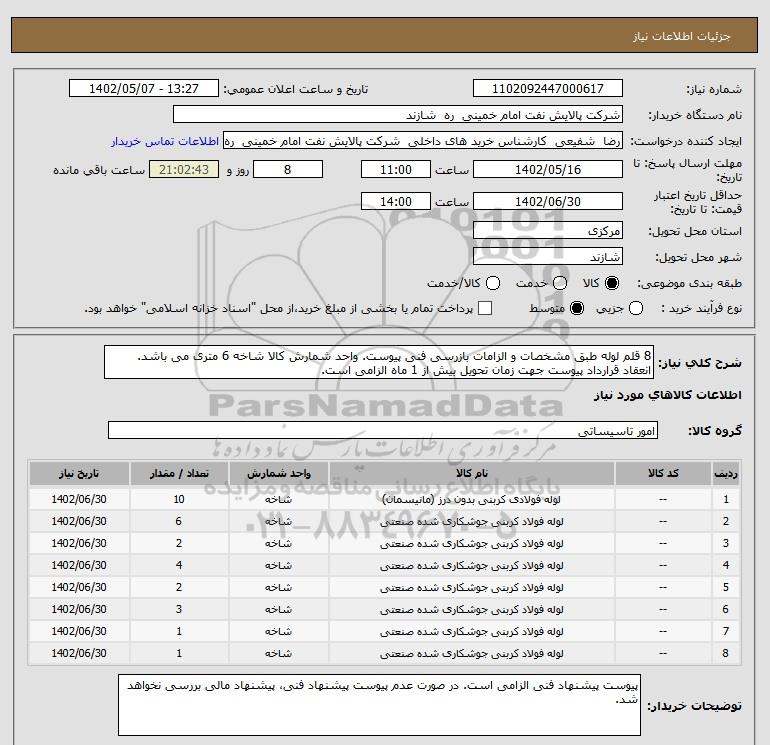Click the کد کالا column header
The image size is (770, 745).
(x=663, y=473)
